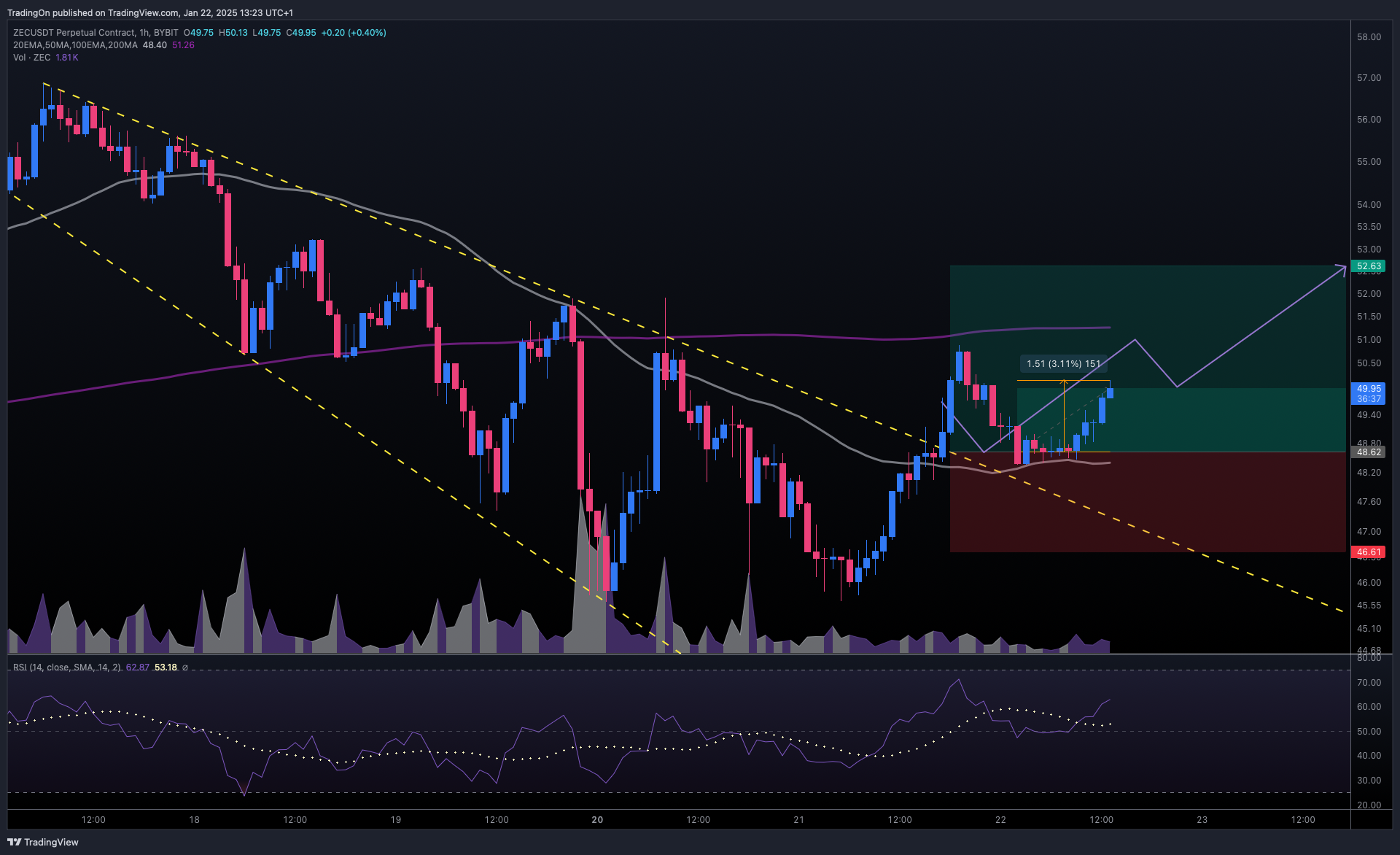Click the RSI empty-value symbol after 53.18
Viewport: 1400px width, 855px height.
185,668
